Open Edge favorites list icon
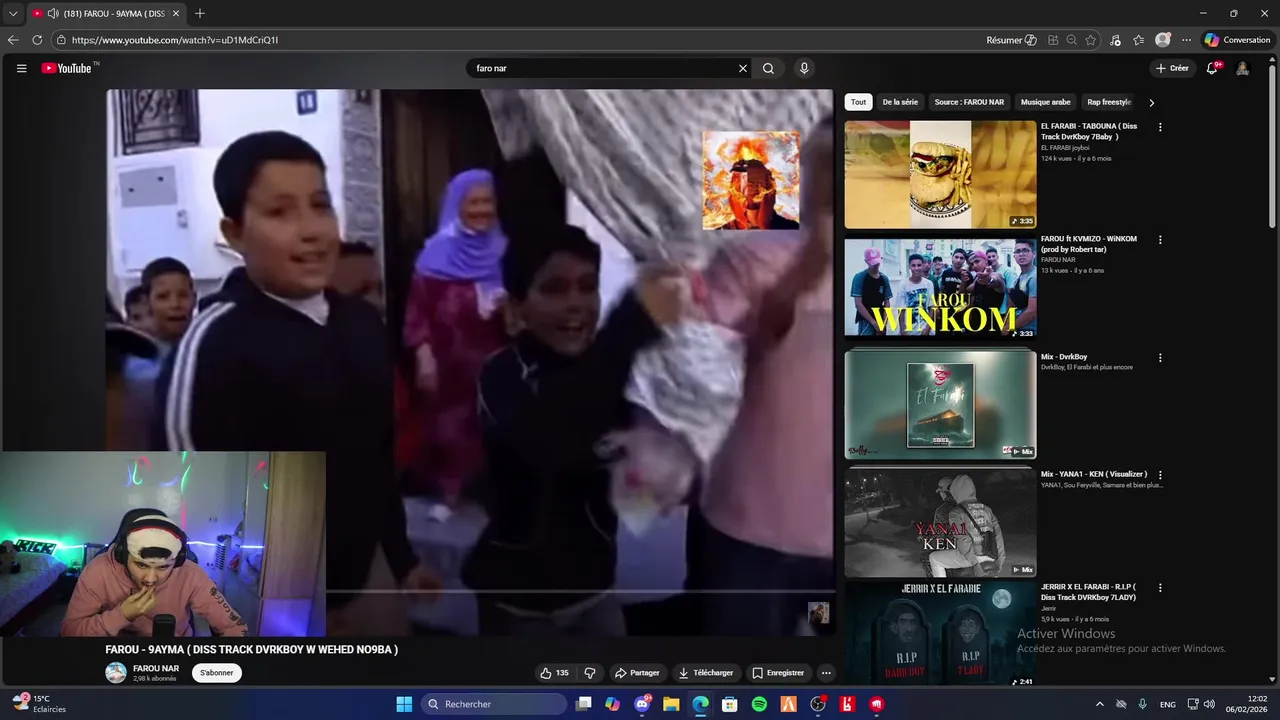 pyautogui.click(x=1139, y=40)
